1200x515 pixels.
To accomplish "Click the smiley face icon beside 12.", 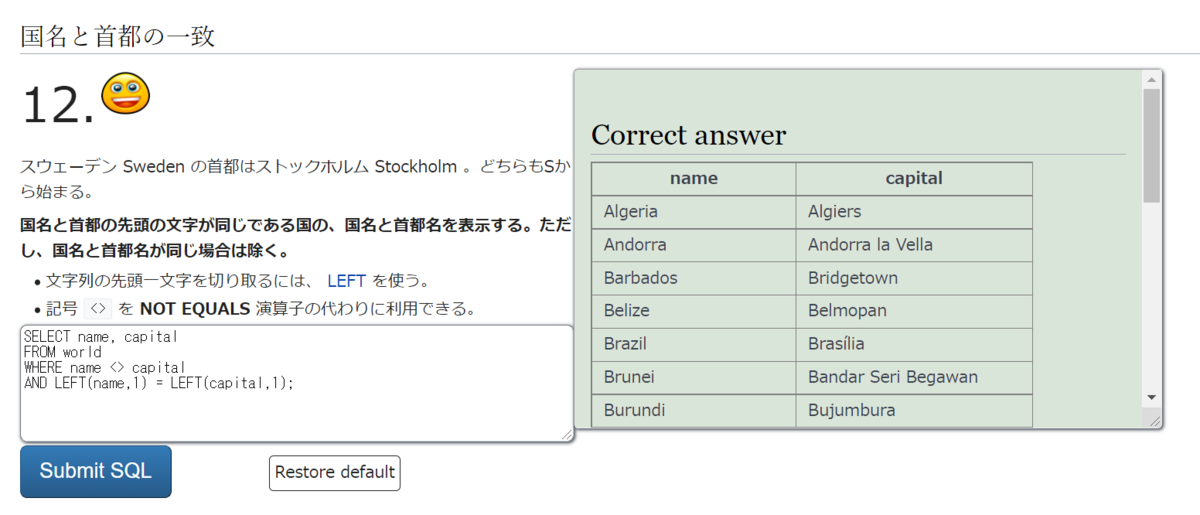I will coord(125,93).
